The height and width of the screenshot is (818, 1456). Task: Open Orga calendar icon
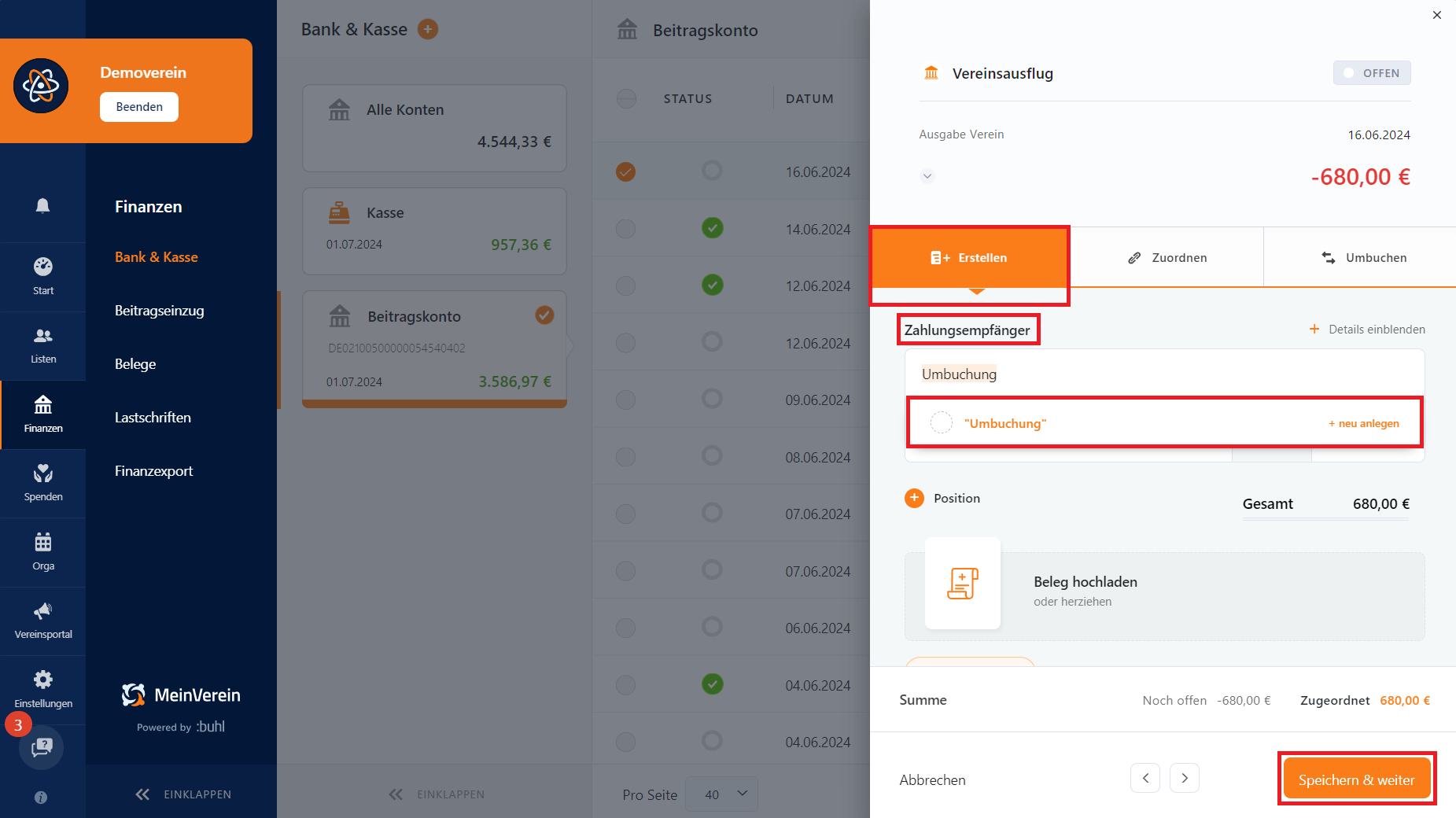pos(43,542)
